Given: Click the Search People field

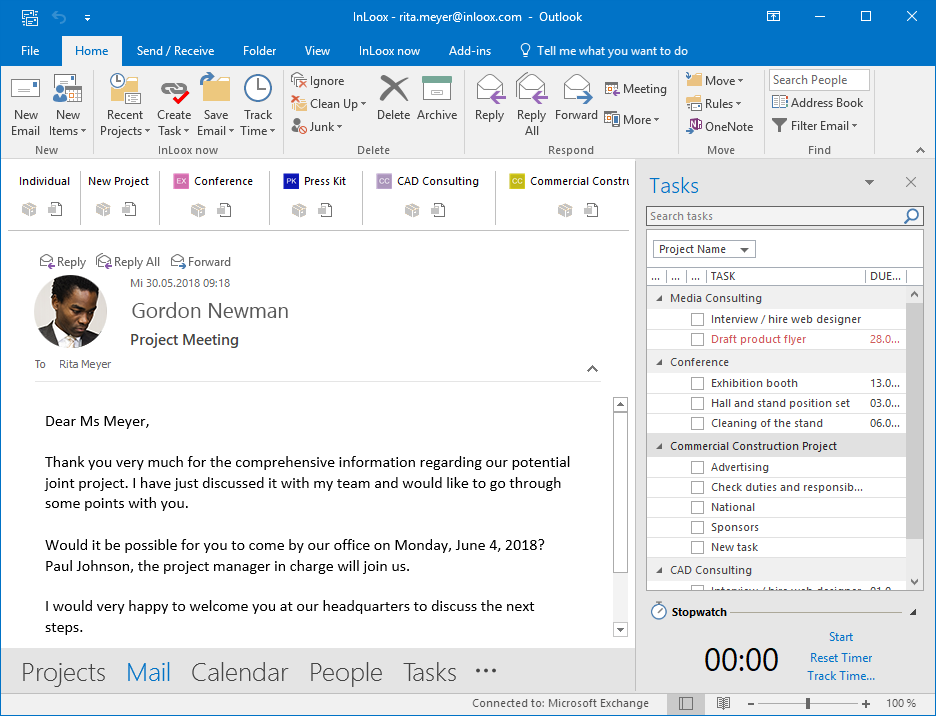Looking at the screenshot, I should click(x=819, y=80).
